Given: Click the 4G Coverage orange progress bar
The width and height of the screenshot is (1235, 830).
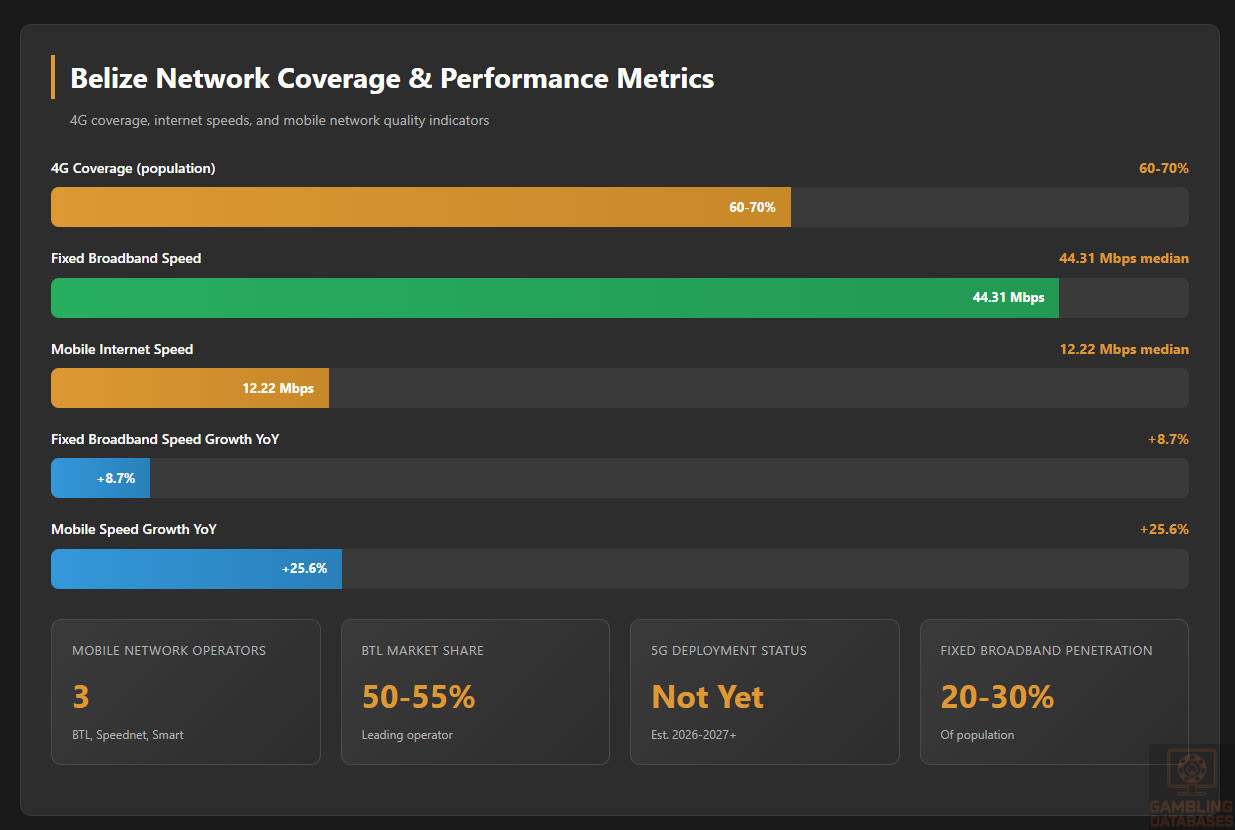Looking at the screenshot, I should pyautogui.click(x=420, y=207).
